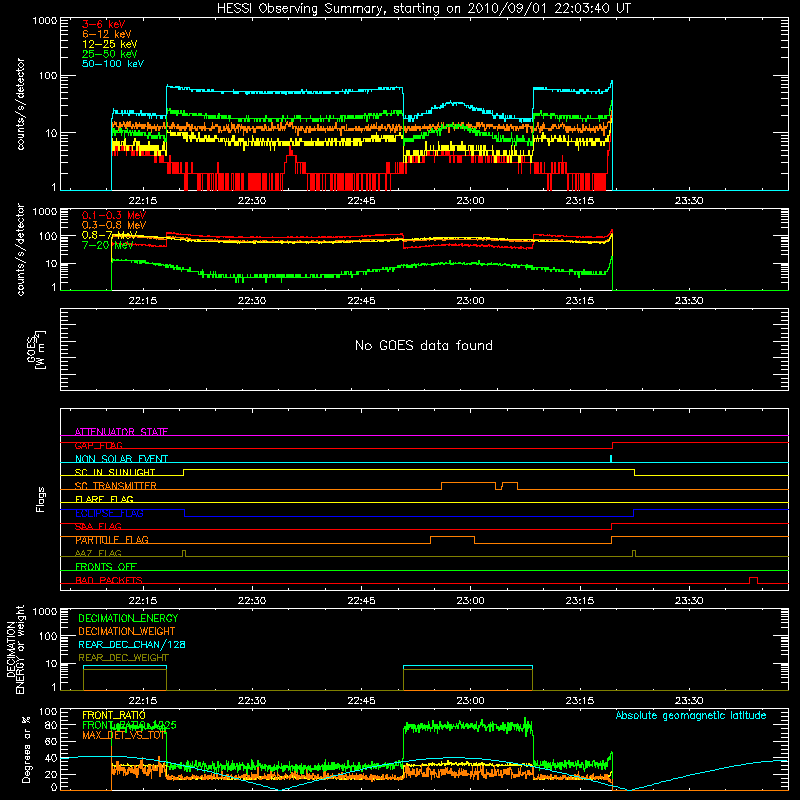Click the DECIMATION ENERGY or weight axis title
Screen dimensions: 800x800
[x=15, y=649]
